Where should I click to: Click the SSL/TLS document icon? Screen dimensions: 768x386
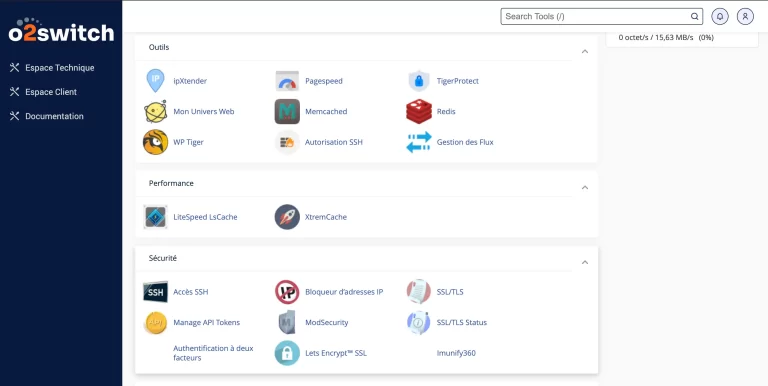pyautogui.click(x=419, y=292)
